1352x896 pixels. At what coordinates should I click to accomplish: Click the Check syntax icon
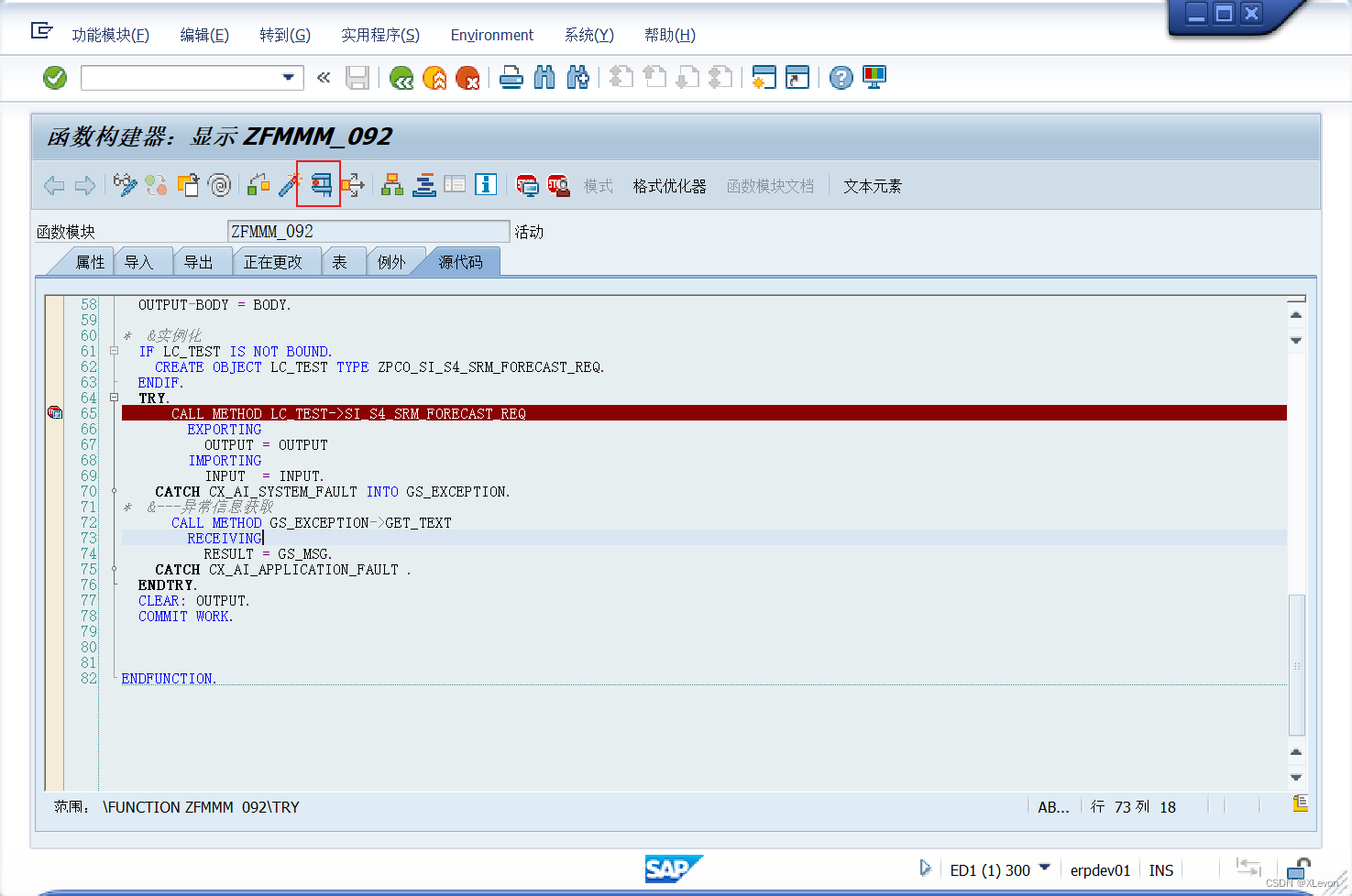pyautogui.click(x=259, y=185)
